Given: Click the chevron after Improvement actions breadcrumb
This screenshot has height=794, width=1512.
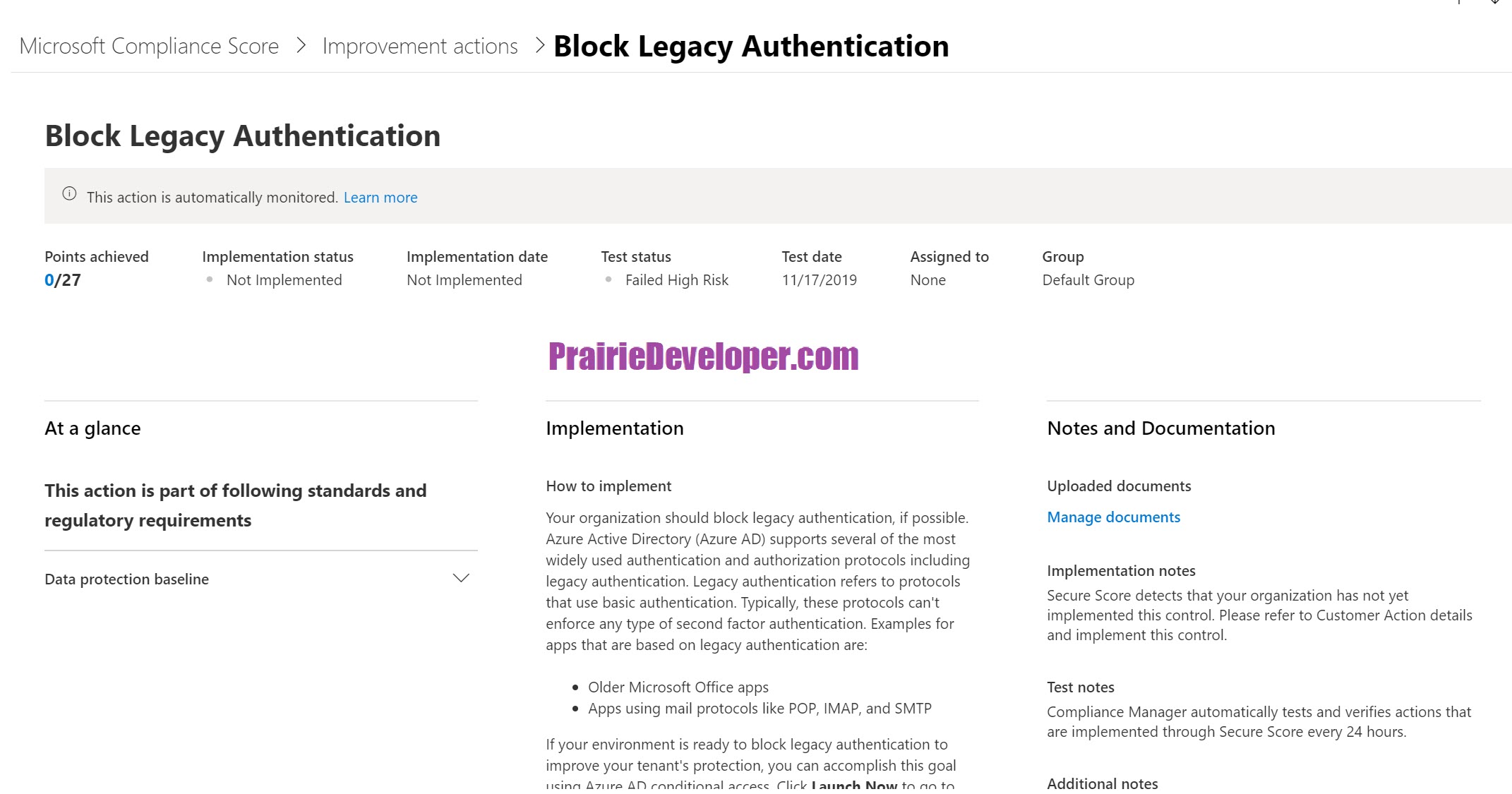Looking at the screenshot, I should tap(540, 46).
